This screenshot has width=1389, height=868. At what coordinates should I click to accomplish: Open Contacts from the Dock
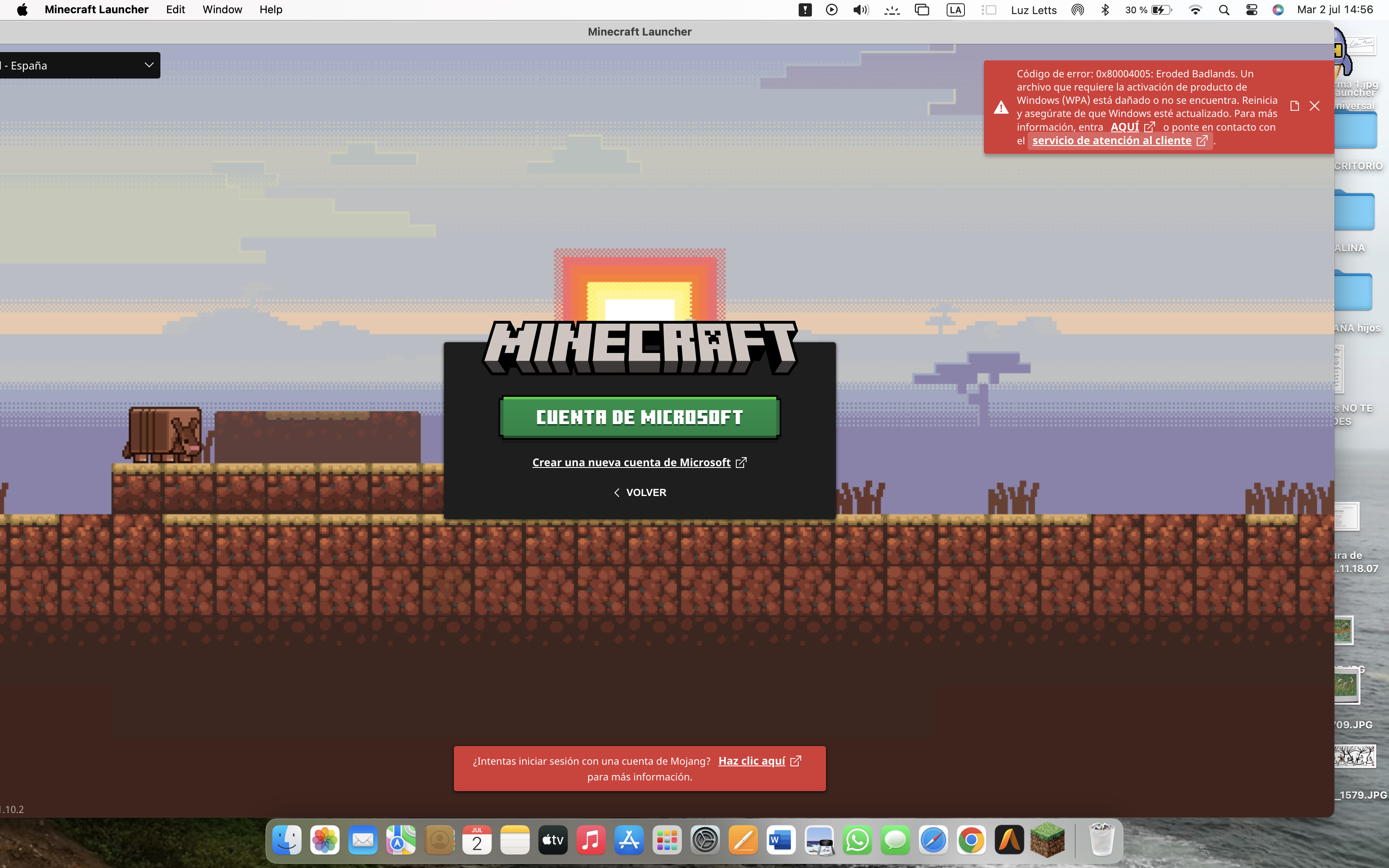[439, 840]
